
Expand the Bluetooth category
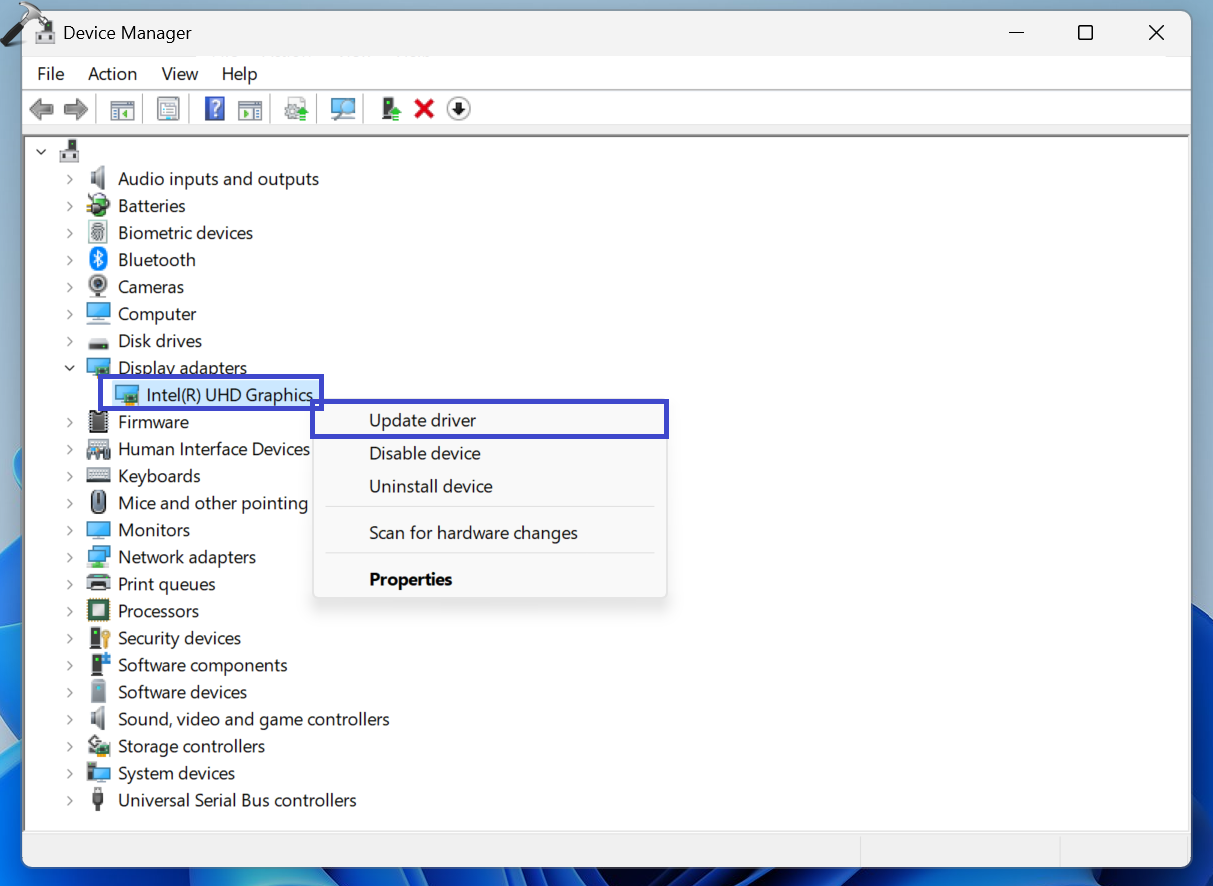pyautogui.click(x=68, y=259)
